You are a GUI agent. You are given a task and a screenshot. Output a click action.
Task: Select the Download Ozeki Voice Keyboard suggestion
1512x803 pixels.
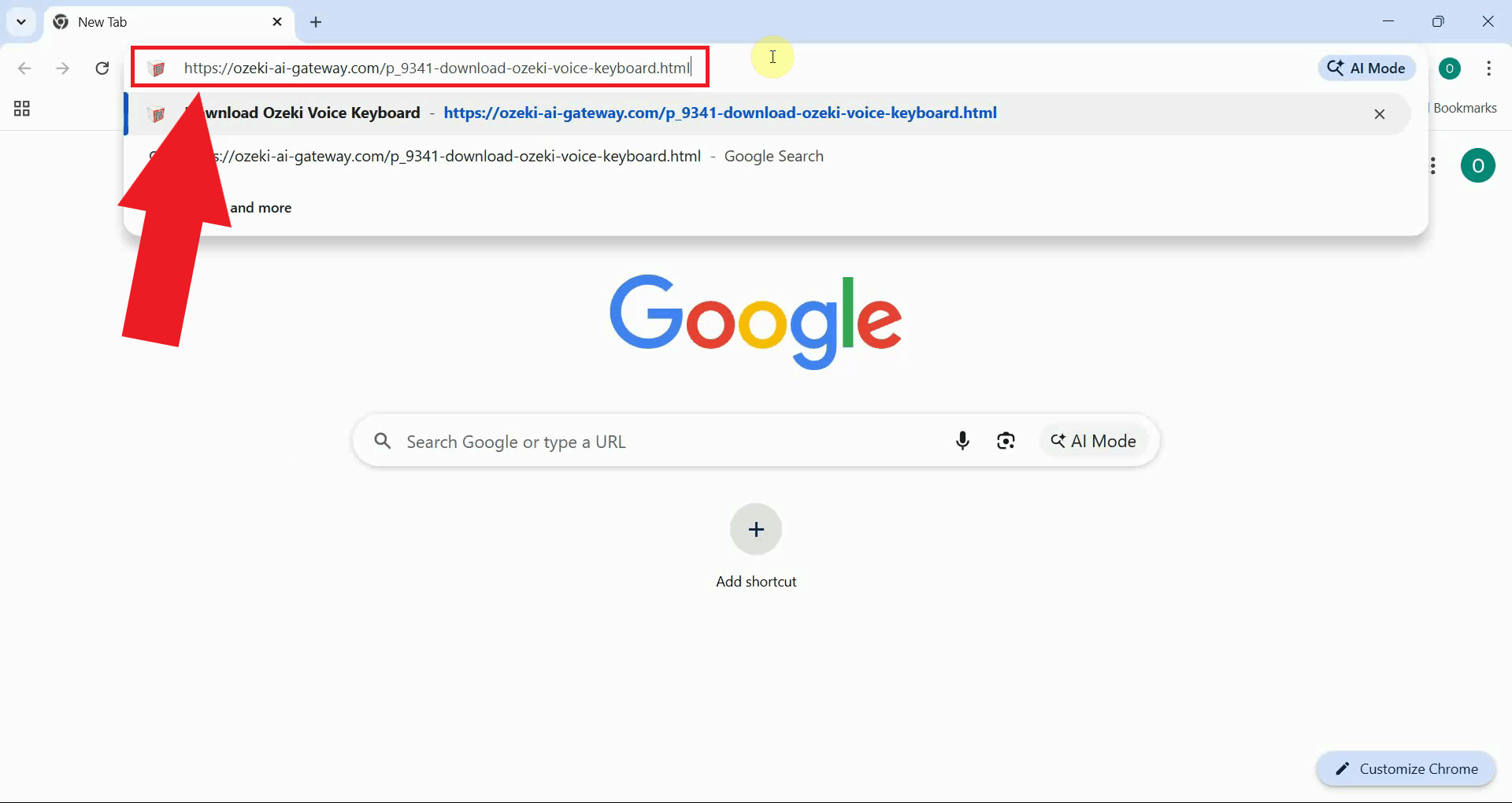(x=719, y=113)
